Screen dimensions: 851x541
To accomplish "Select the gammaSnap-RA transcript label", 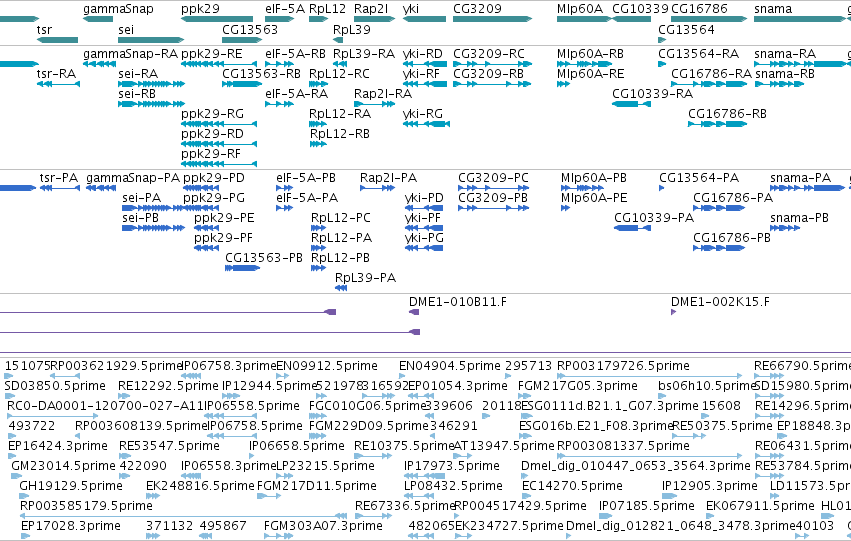I will [131, 54].
